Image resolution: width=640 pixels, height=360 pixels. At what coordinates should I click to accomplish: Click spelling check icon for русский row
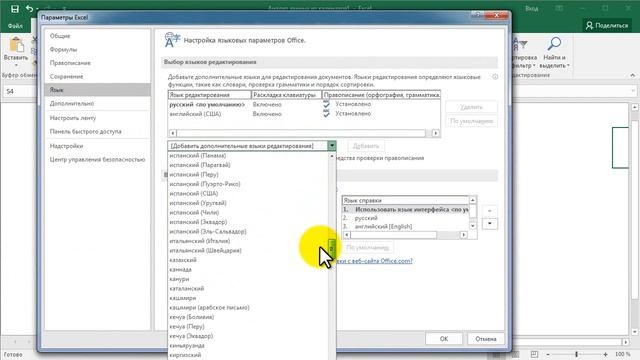point(326,104)
